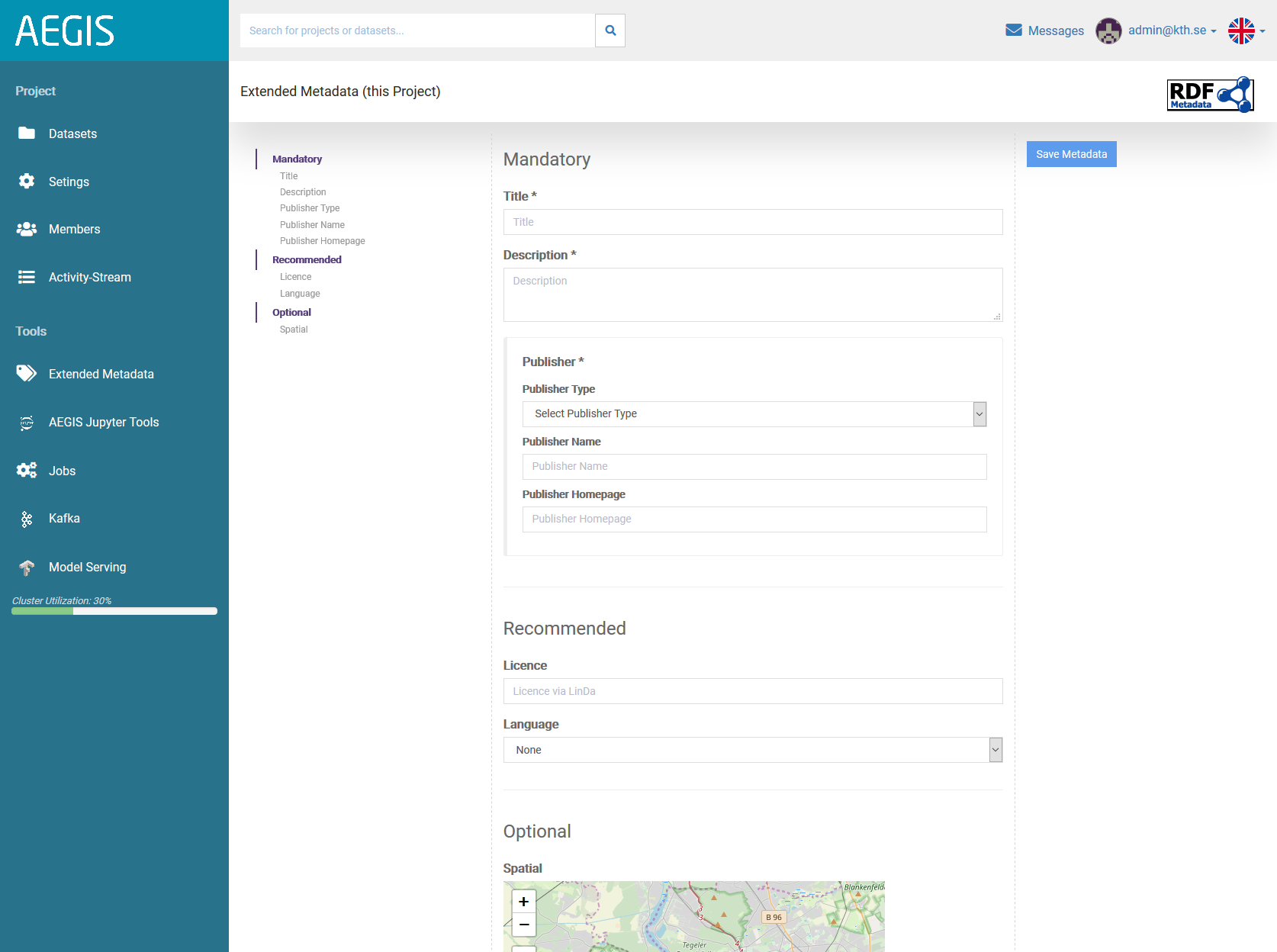1277x952 pixels.
Task: Expand the Language None dropdown
Action: coord(752,750)
